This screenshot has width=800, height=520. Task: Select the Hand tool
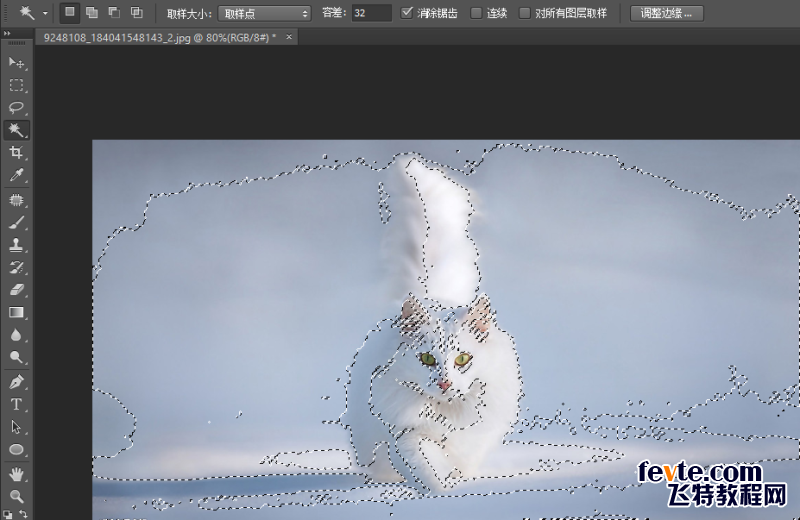point(16,474)
